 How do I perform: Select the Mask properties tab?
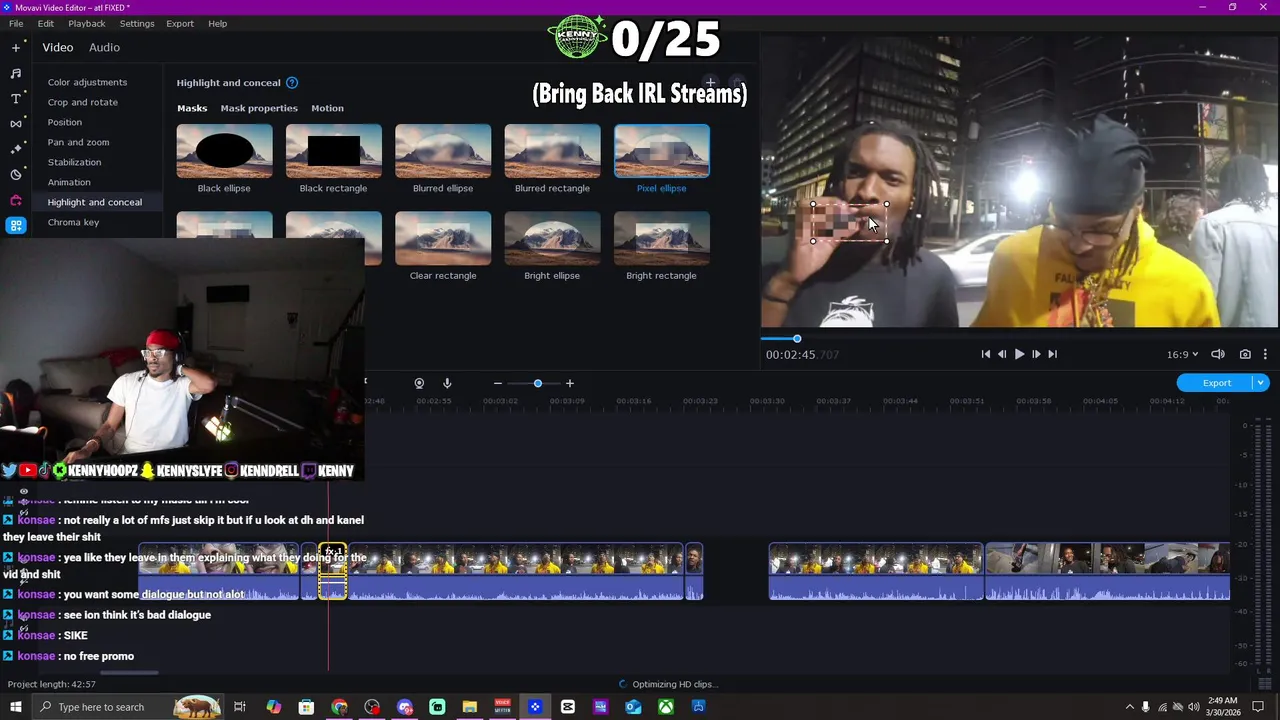[x=259, y=108]
